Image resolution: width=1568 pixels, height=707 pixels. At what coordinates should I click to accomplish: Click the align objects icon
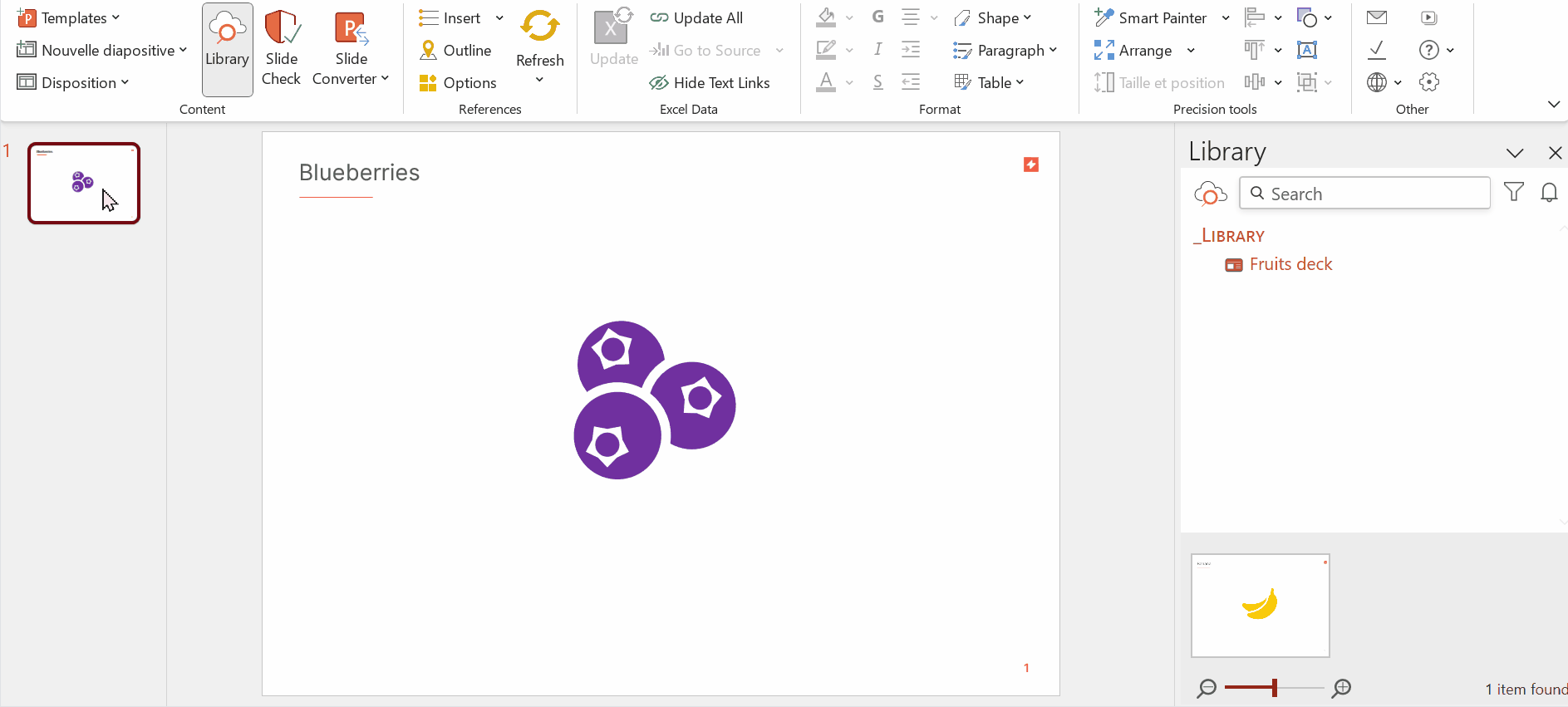[1255, 17]
